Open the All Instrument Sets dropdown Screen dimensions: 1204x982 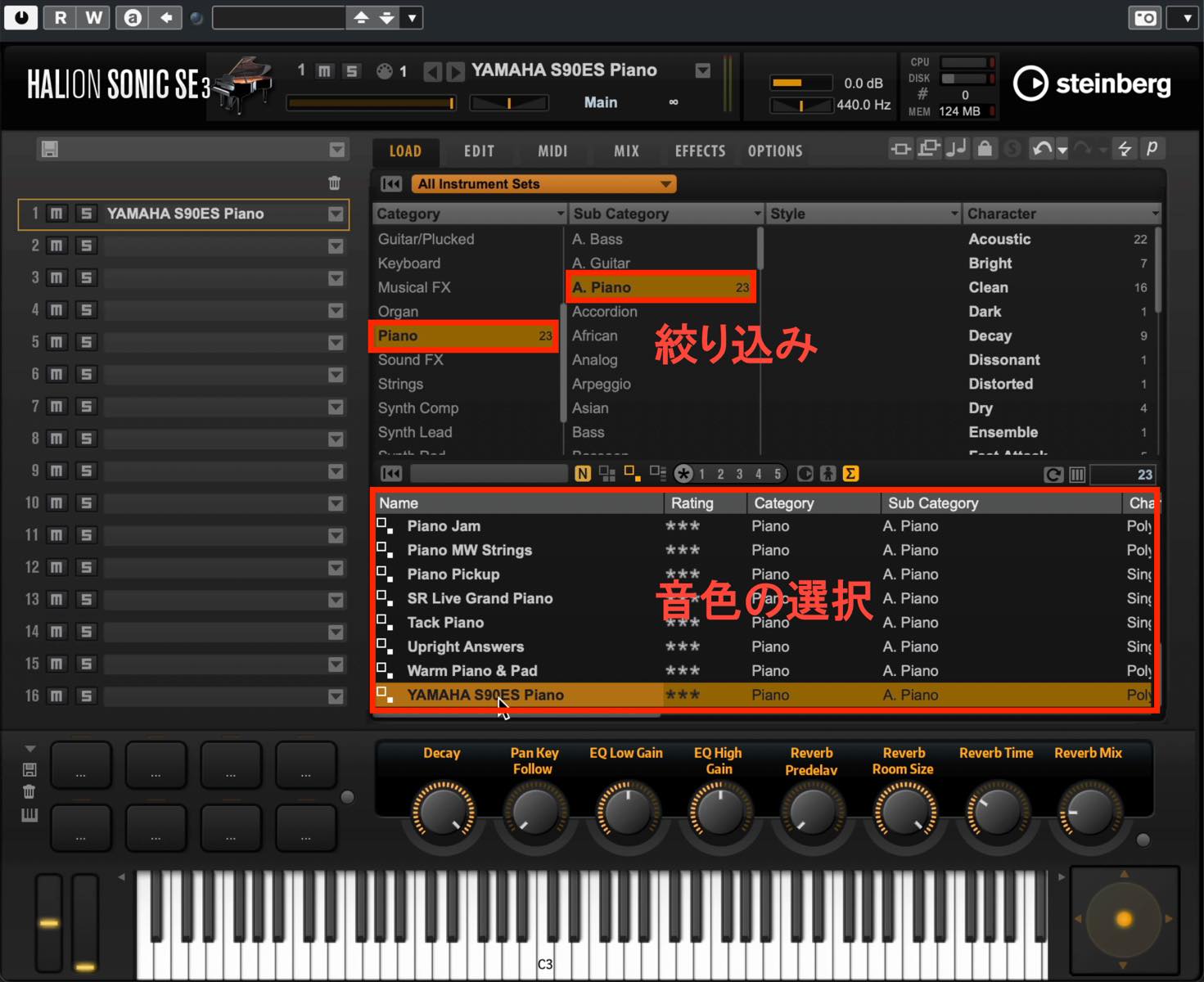(x=543, y=184)
